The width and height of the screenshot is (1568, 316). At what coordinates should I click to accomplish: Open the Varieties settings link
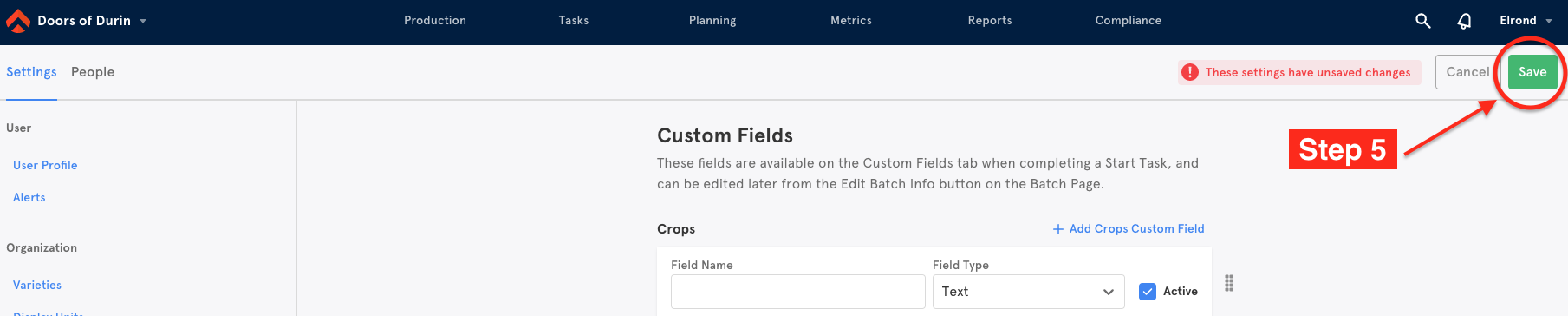point(37,285)
